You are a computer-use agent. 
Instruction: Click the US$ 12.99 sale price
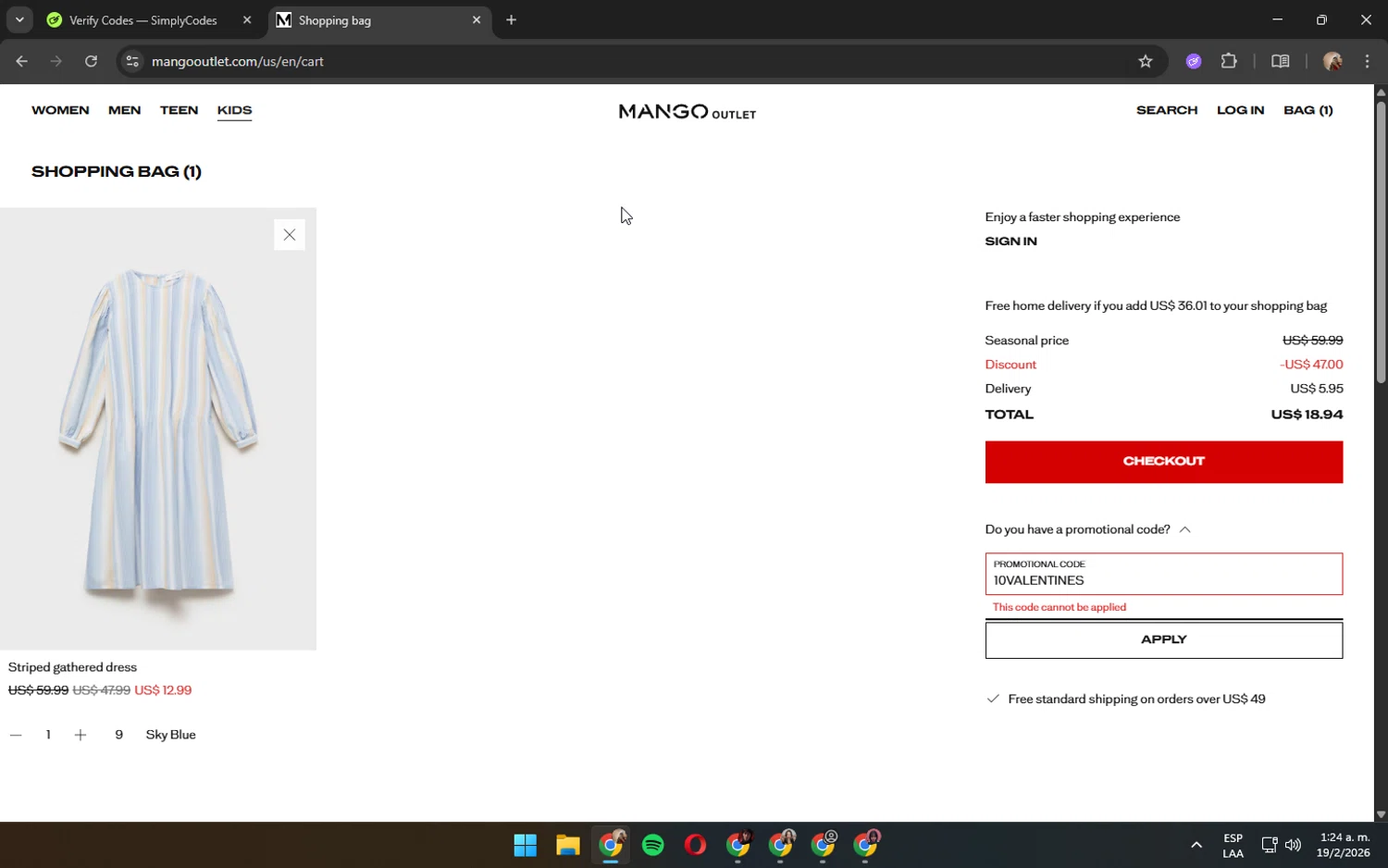[x=163, y=690]
